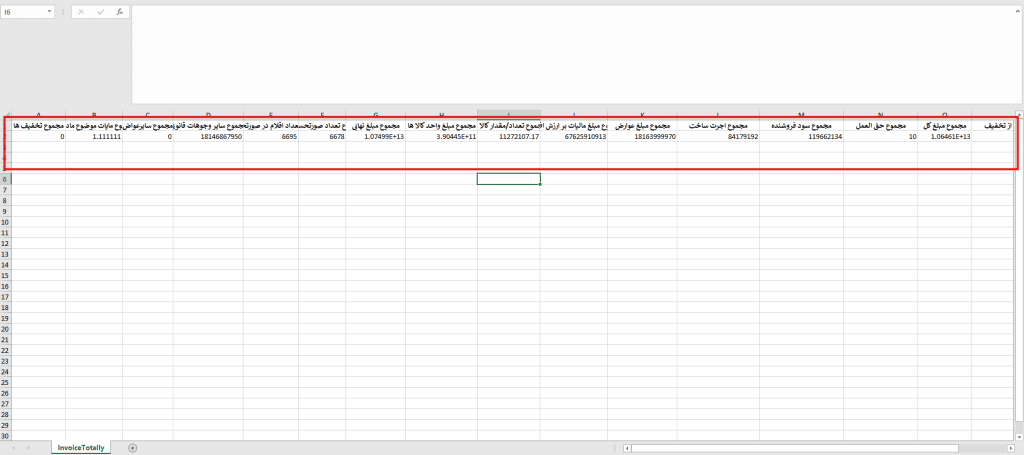Select cell with value 1.111111

tap(94, 136)
